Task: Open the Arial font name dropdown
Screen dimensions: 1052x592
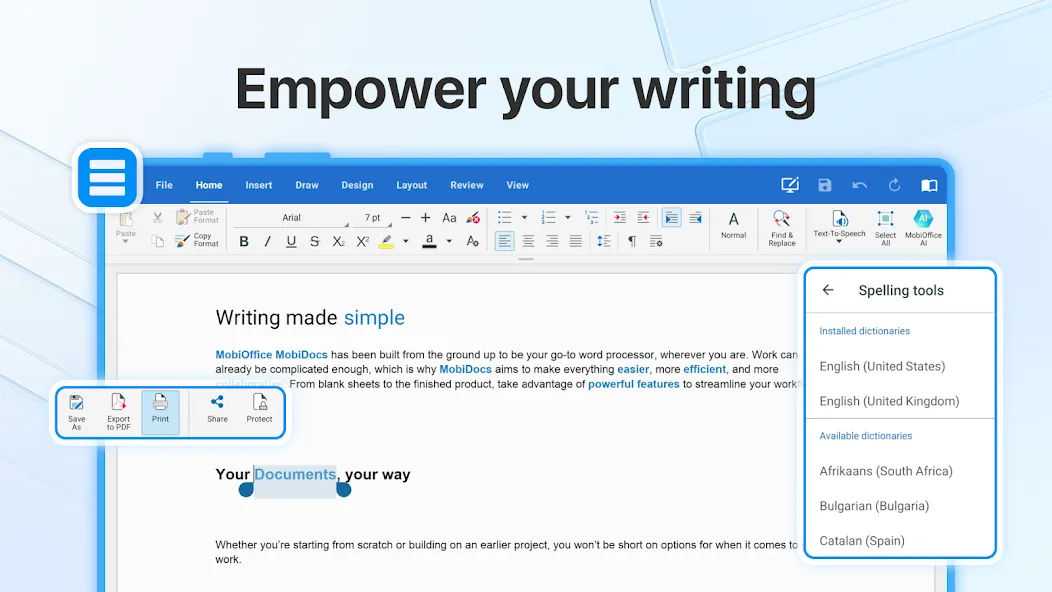Action: (292, 218)
